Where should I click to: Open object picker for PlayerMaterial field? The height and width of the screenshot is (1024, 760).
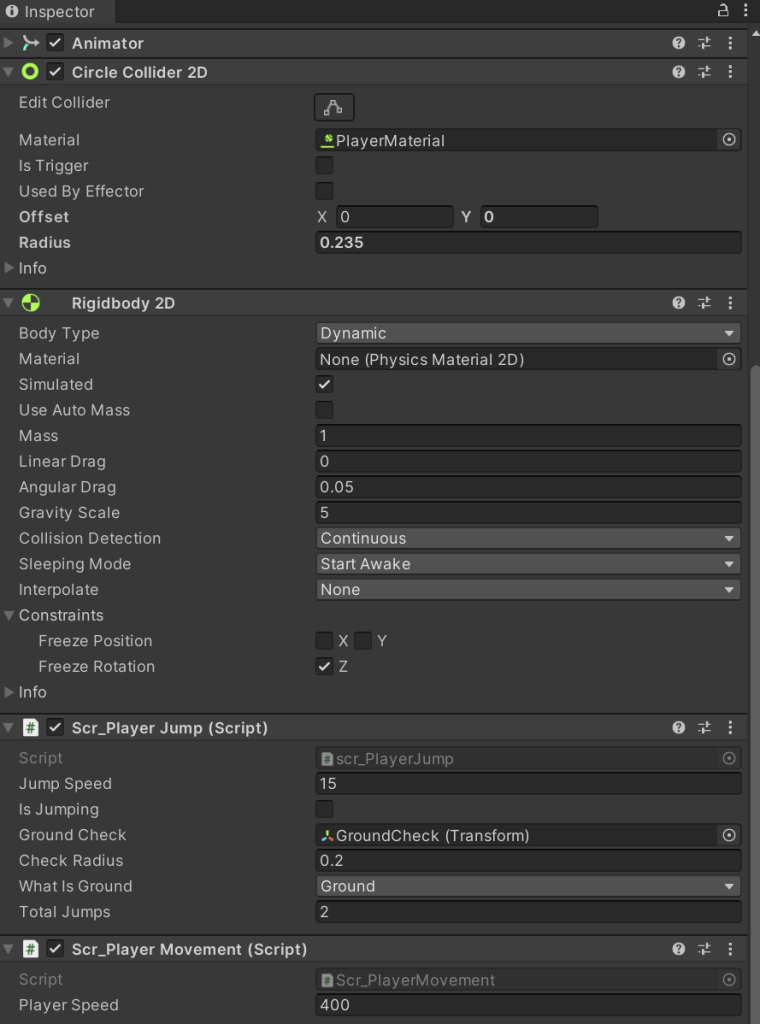point(729,140)
